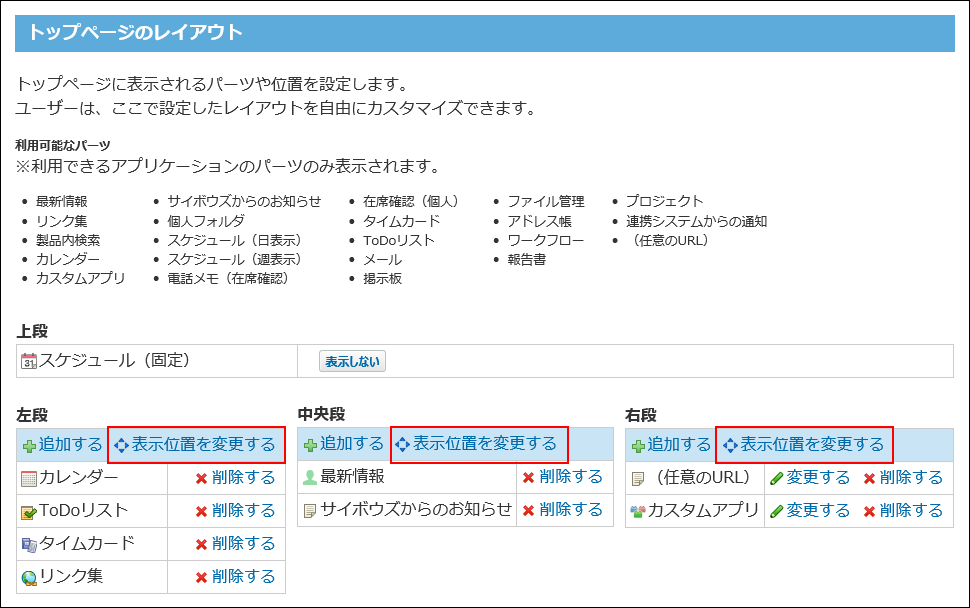Click the 表示しない button for スケジュール（固定）
The width and height of the screenshot is (970, 608).
click(x=352, y=361)
